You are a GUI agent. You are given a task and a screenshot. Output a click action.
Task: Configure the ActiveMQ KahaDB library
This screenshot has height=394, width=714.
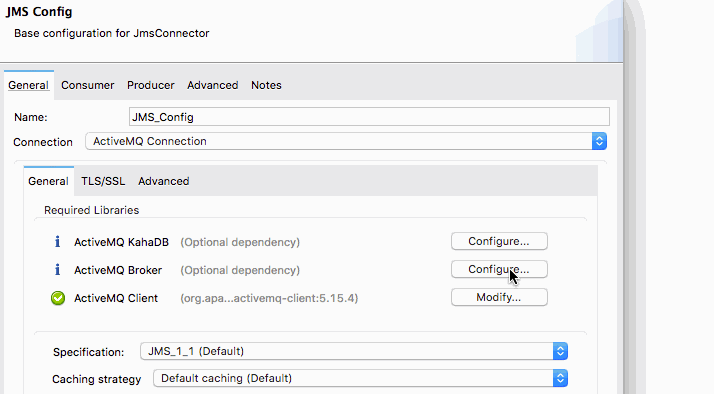click(499, 241)
